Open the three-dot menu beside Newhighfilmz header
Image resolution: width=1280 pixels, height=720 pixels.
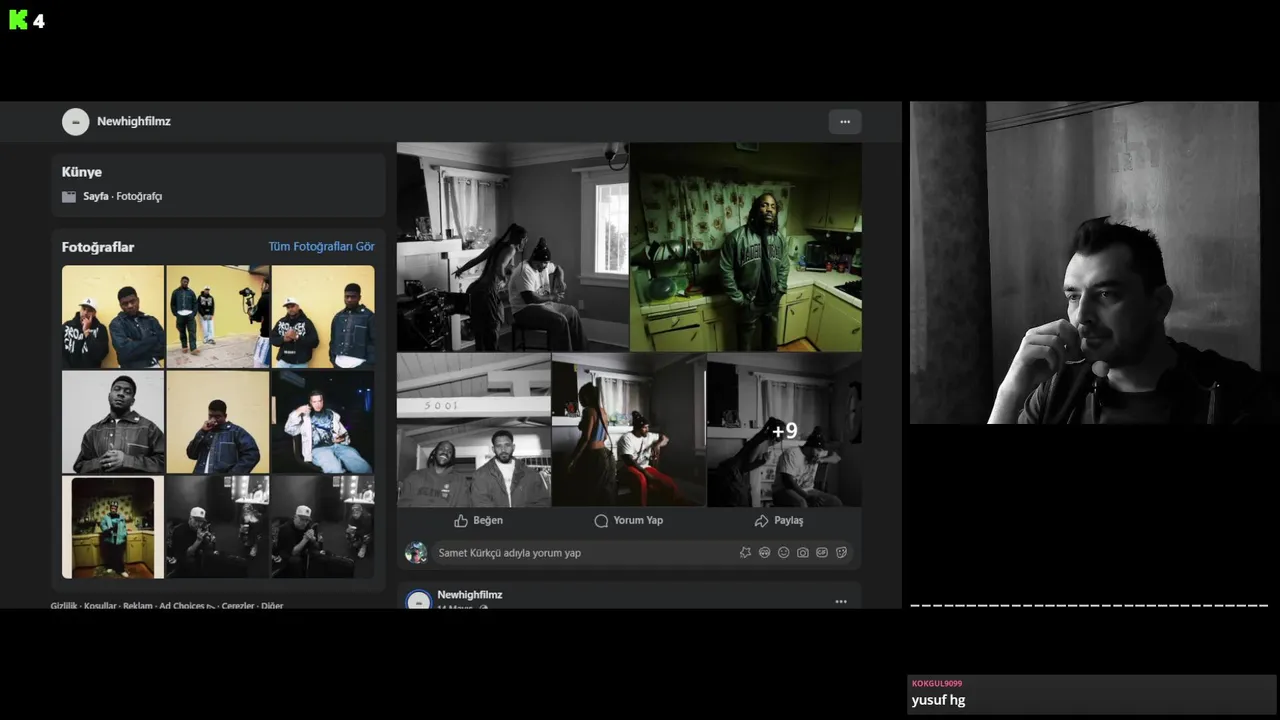tap(845, 122)
